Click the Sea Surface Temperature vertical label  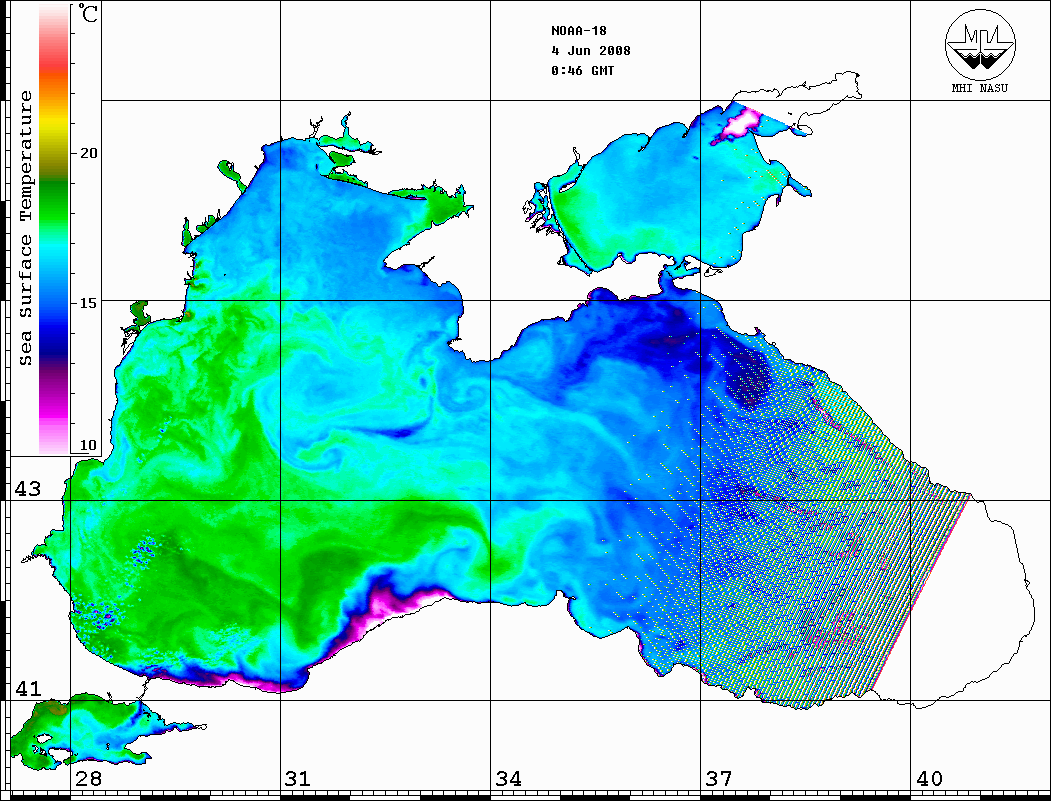click(x=25, y=228)
